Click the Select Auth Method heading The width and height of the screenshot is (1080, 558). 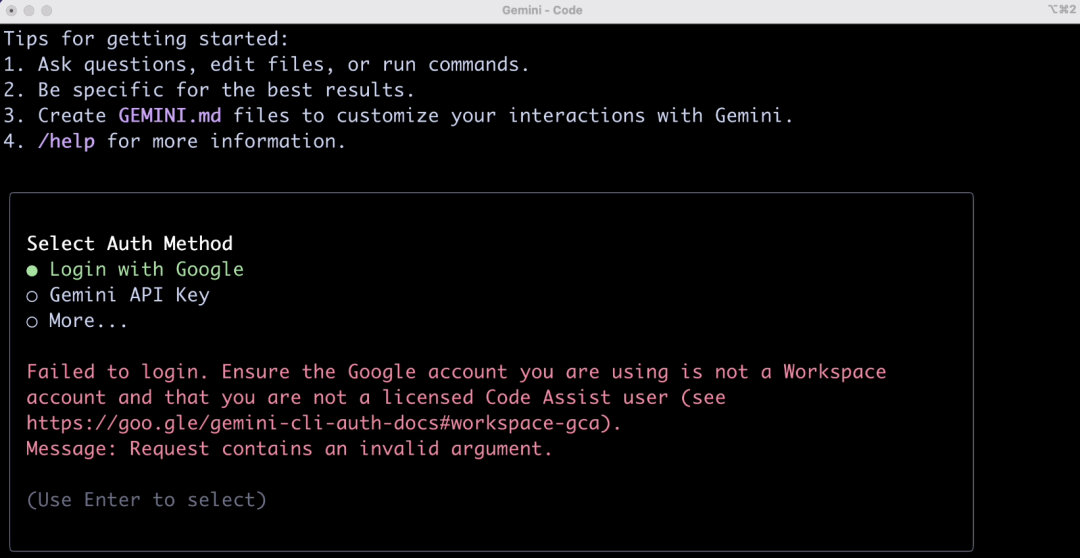click(x=129, y=243)
